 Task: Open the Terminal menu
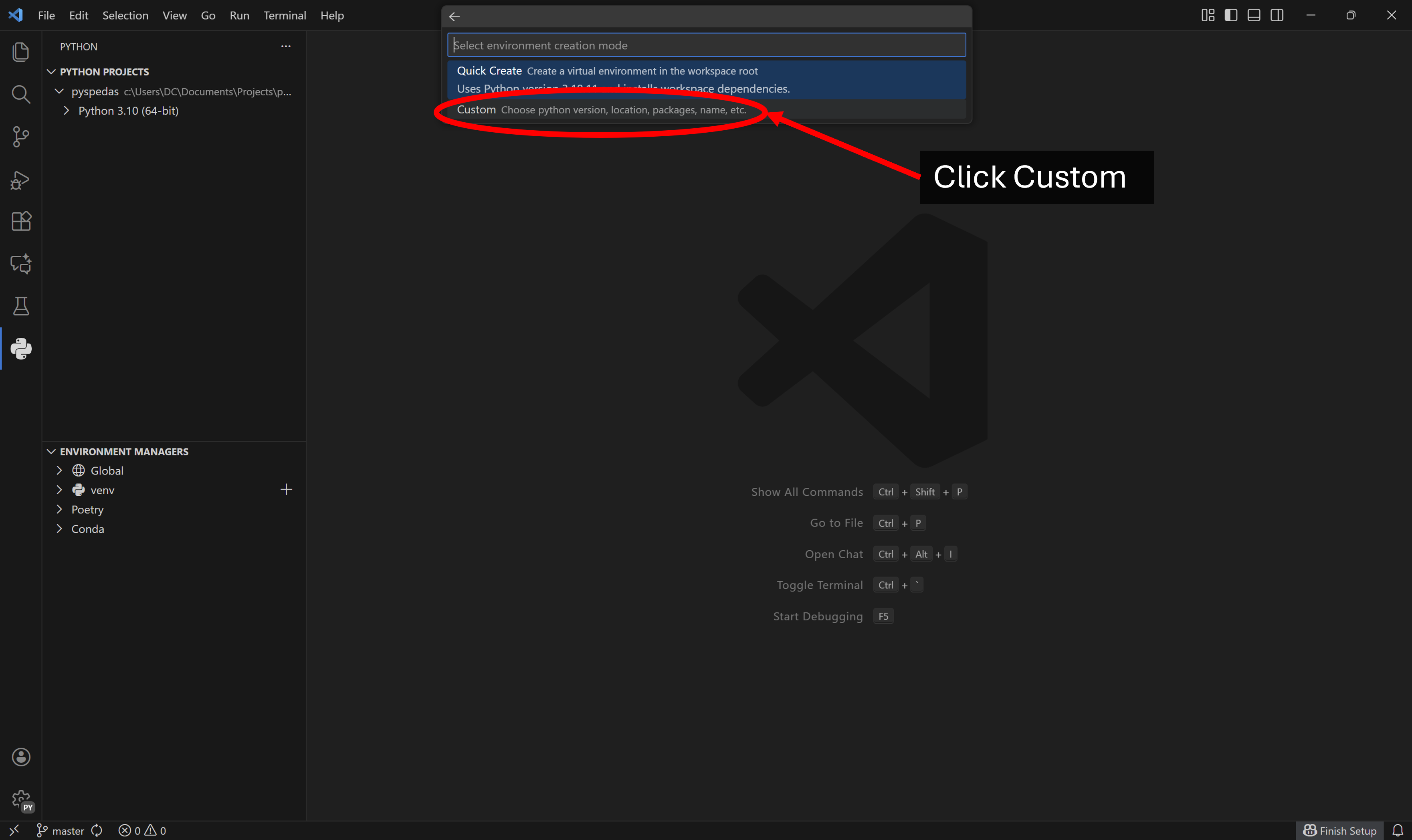pos(285,15)
